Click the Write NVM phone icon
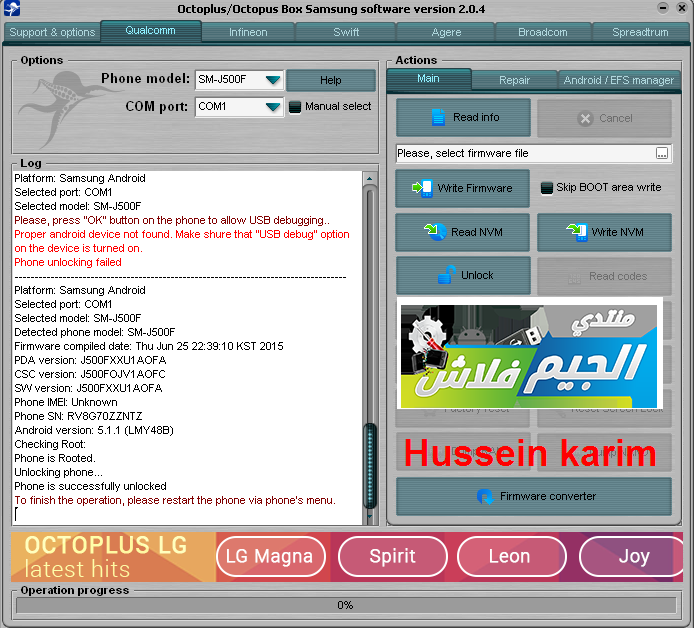 577,232
